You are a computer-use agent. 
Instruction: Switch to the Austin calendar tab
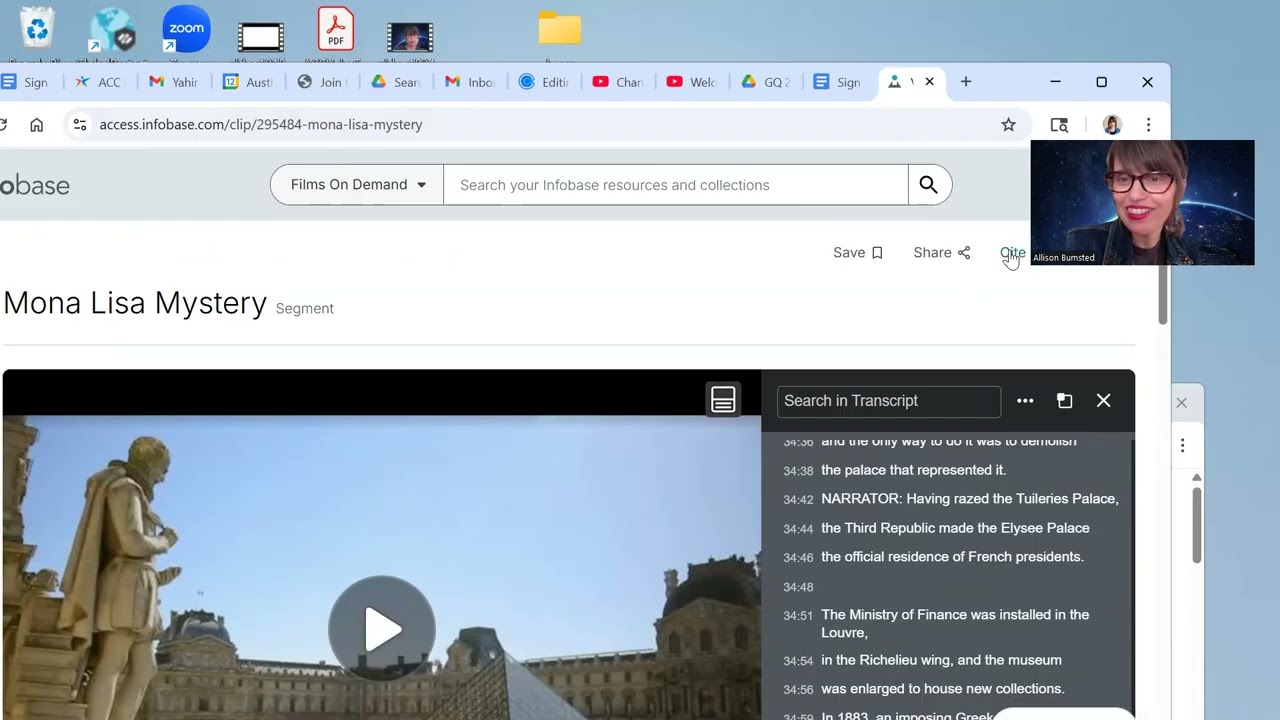pyautogui.click(x=248, y=82)
